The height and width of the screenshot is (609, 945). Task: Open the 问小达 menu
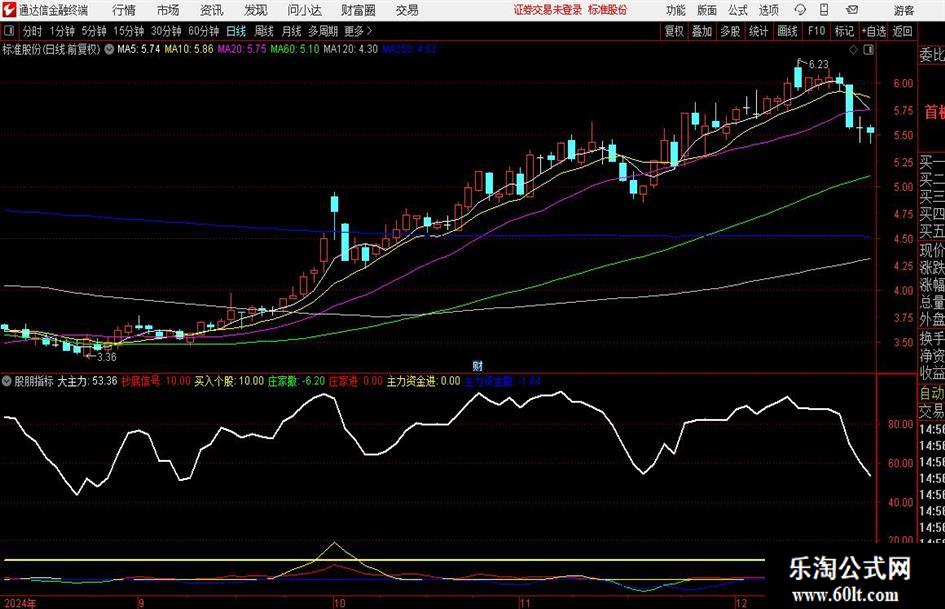coord(304,10)
